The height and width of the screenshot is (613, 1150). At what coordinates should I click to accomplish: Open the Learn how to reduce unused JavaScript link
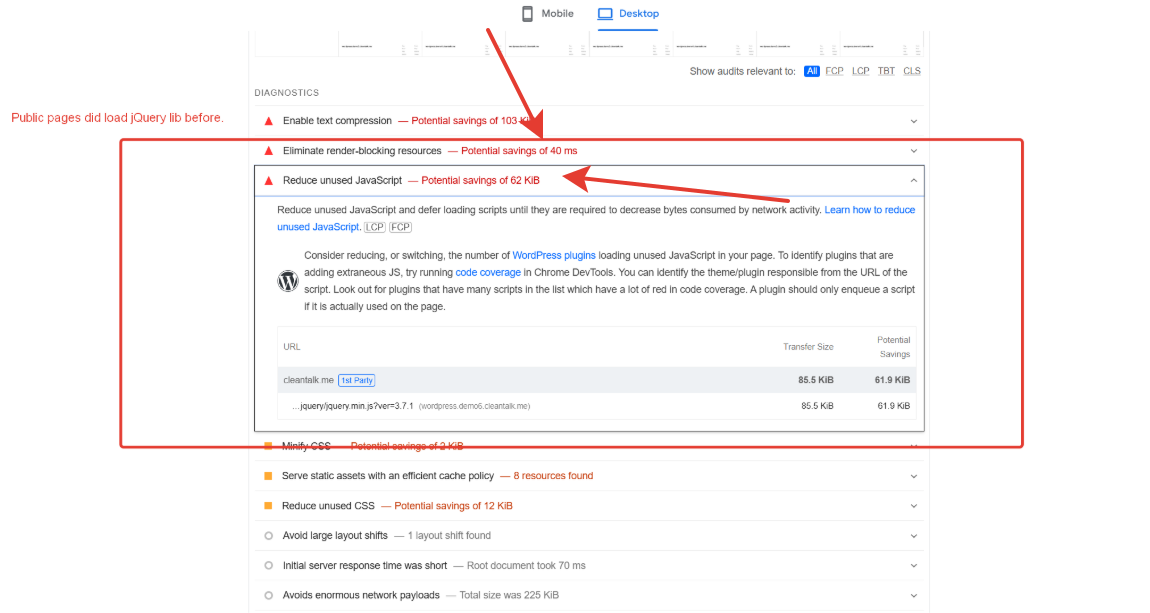(x=869, y=209)
